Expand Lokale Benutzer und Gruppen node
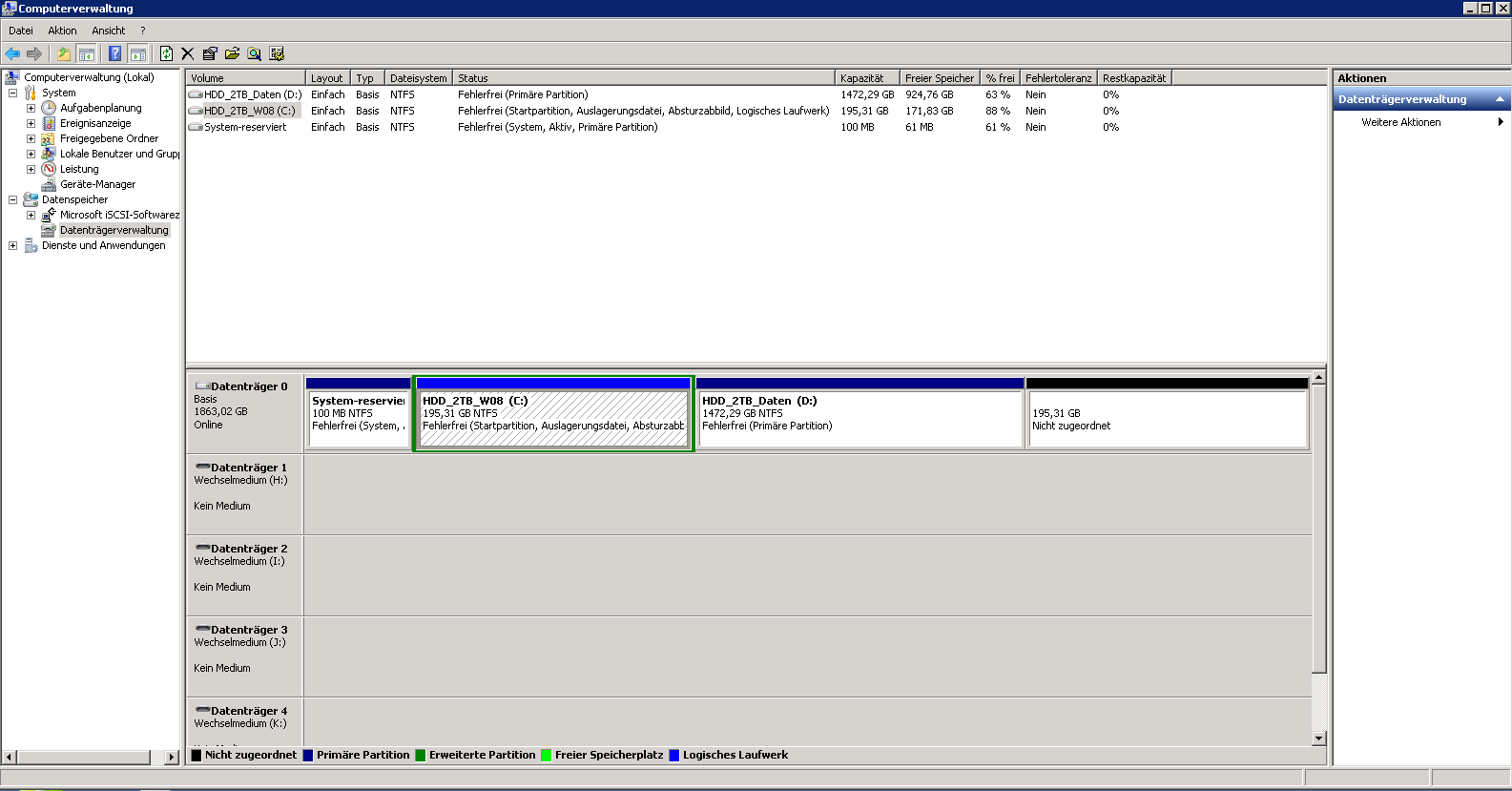 31,154
